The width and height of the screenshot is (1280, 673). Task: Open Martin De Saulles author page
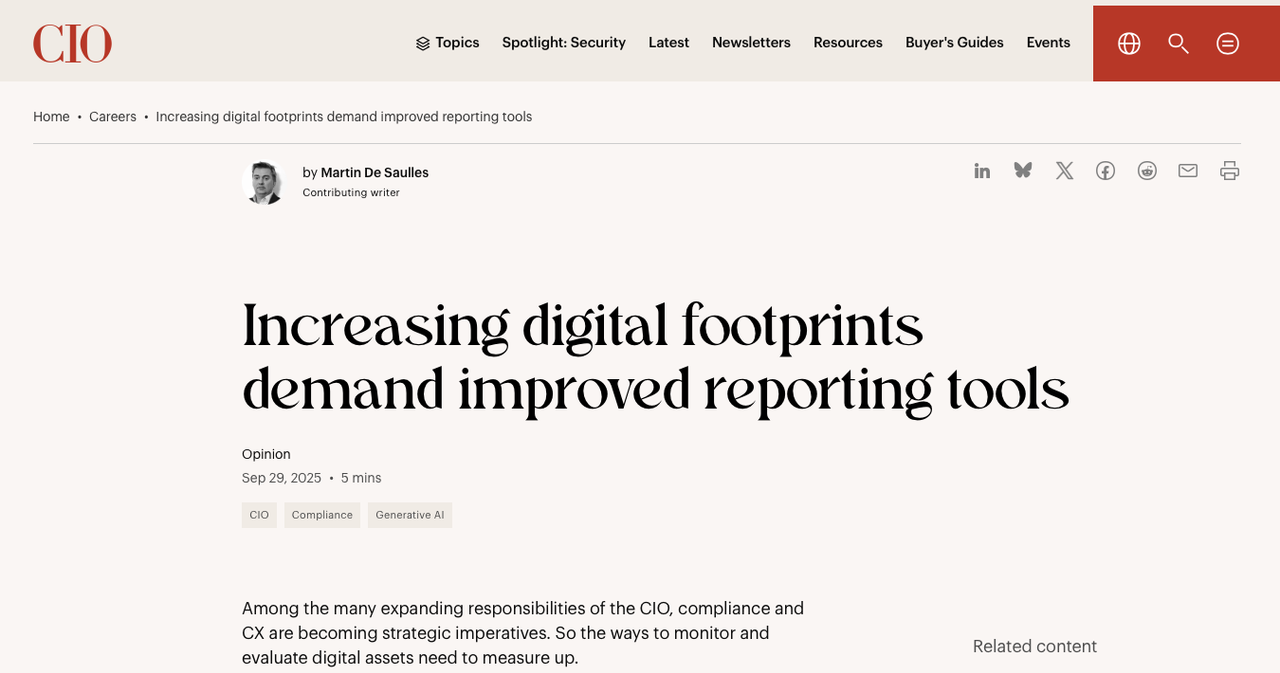point(374,173)
